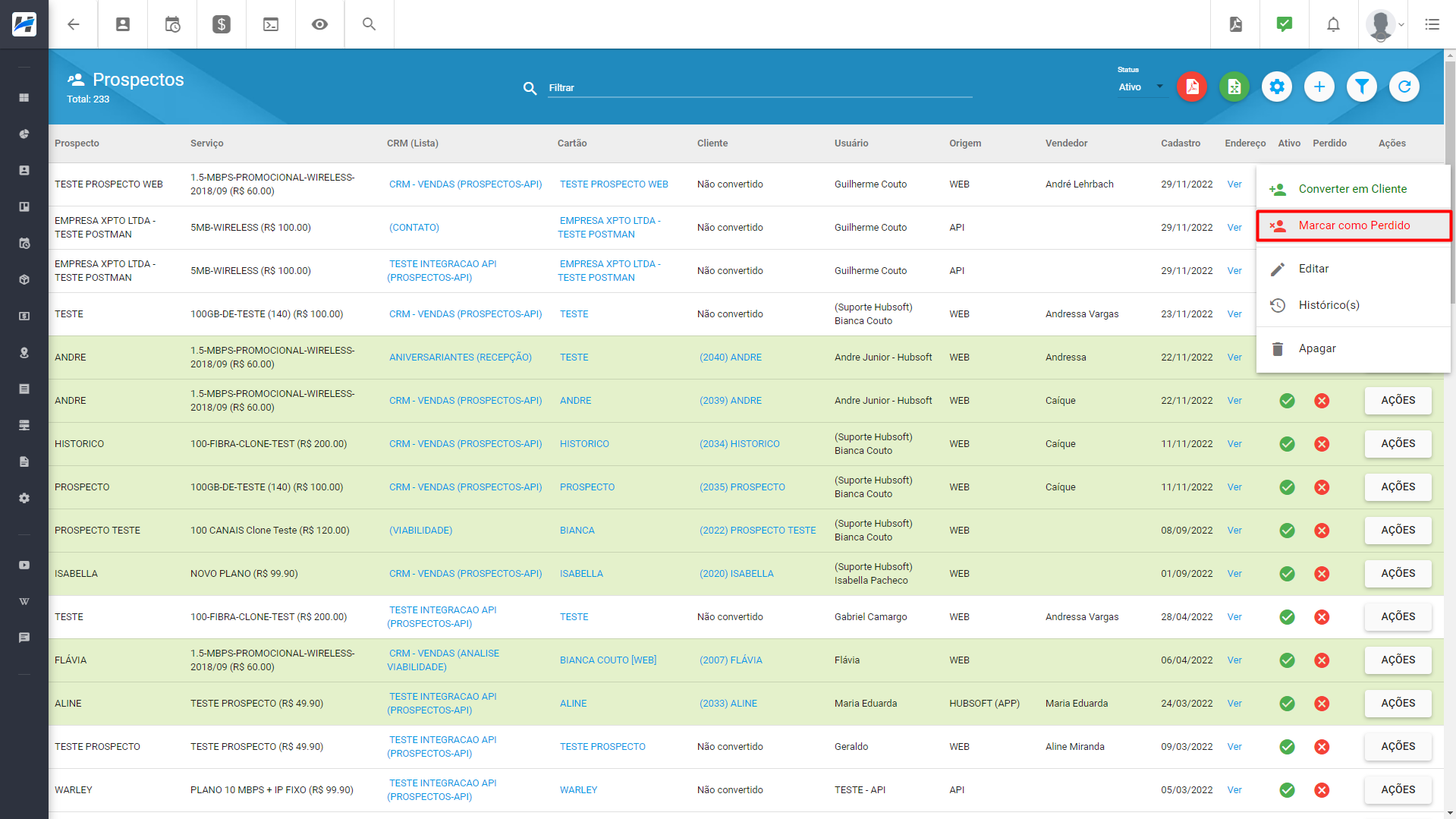Select Converter em Cliente menu option

click(1353, 189)
